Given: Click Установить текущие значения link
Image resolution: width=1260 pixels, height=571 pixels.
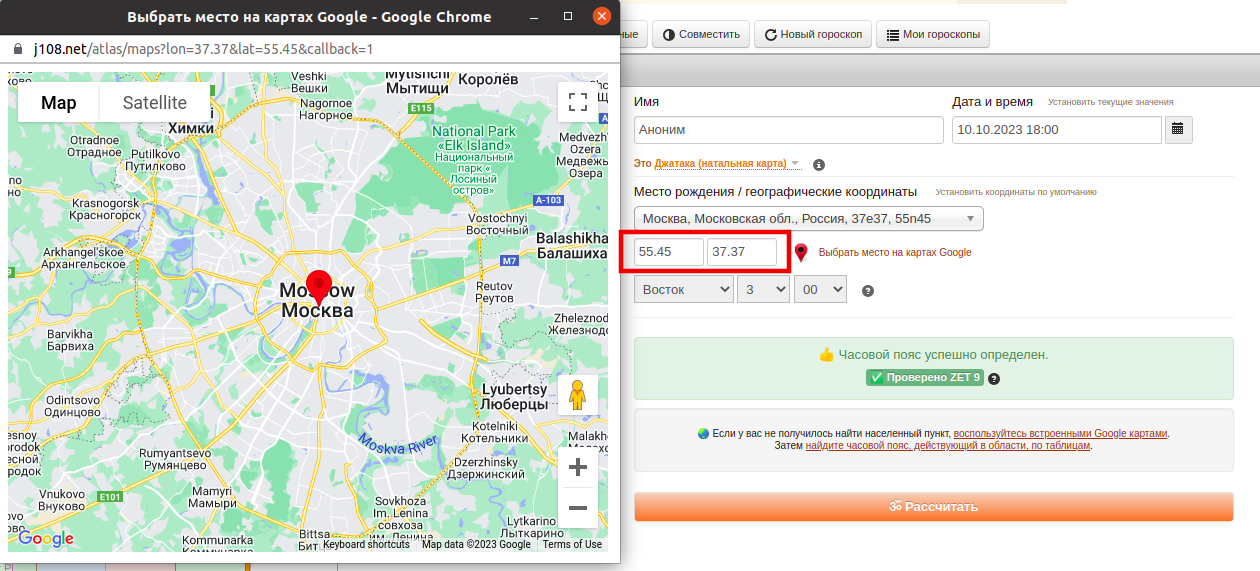Looking at the screenshot, I should 1110,102.
